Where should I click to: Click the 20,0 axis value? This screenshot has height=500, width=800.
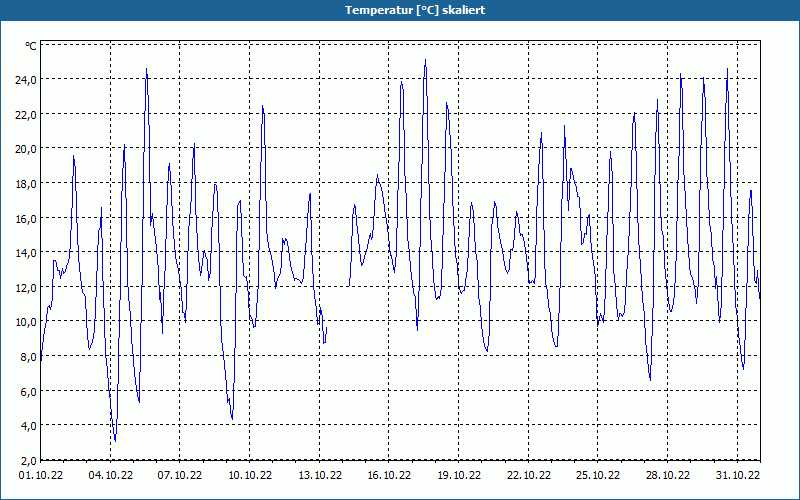point(26,149)
